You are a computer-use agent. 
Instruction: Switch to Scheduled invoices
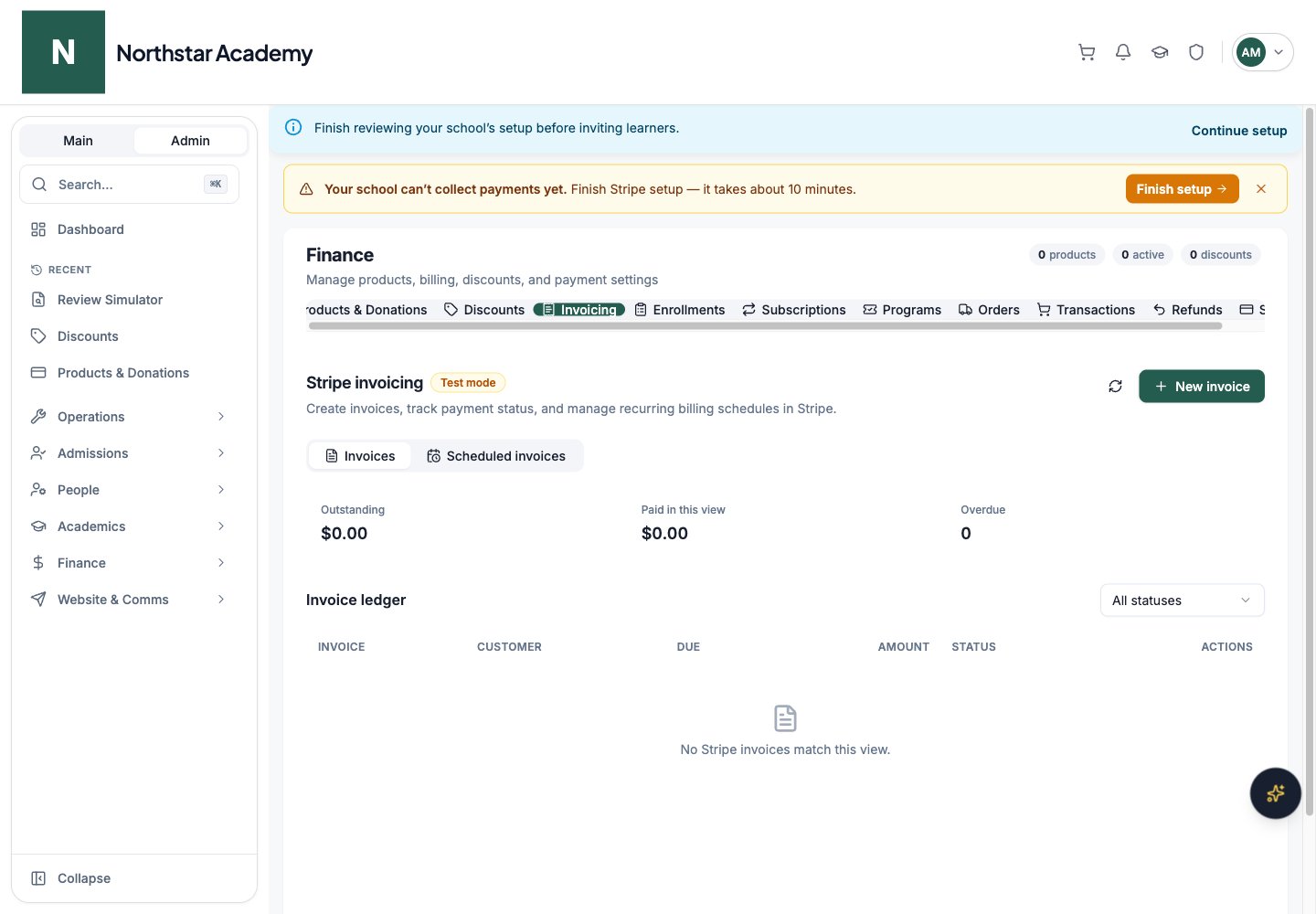click(x=496, y=456)
